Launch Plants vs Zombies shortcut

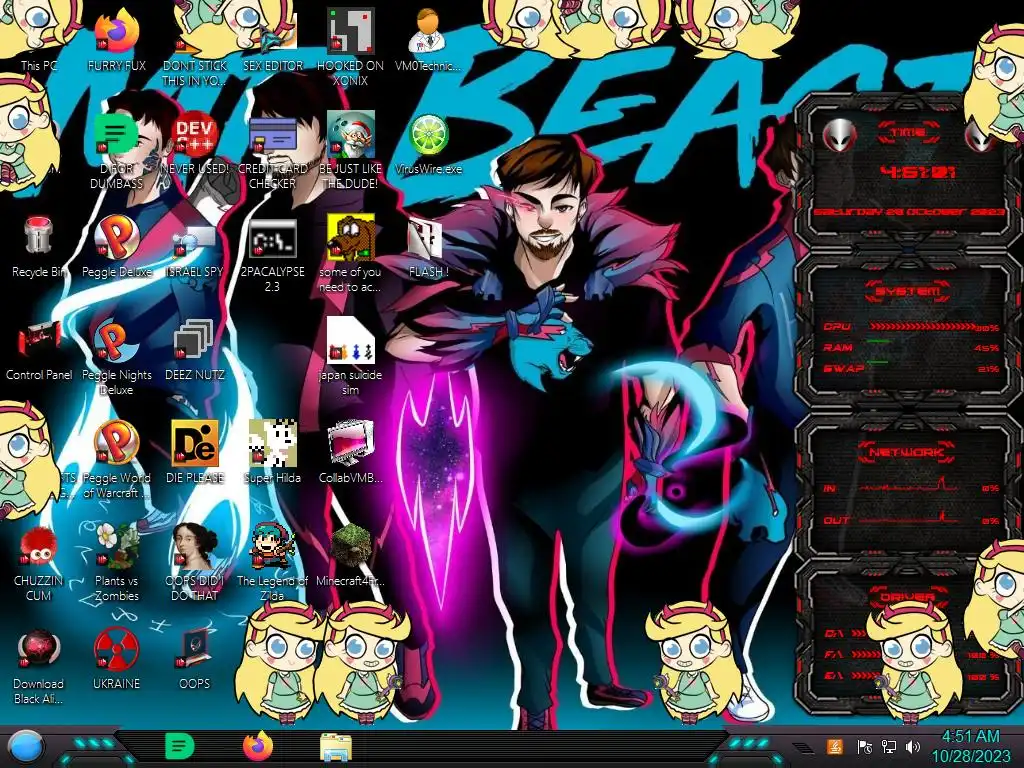click(x=116, y=562)
